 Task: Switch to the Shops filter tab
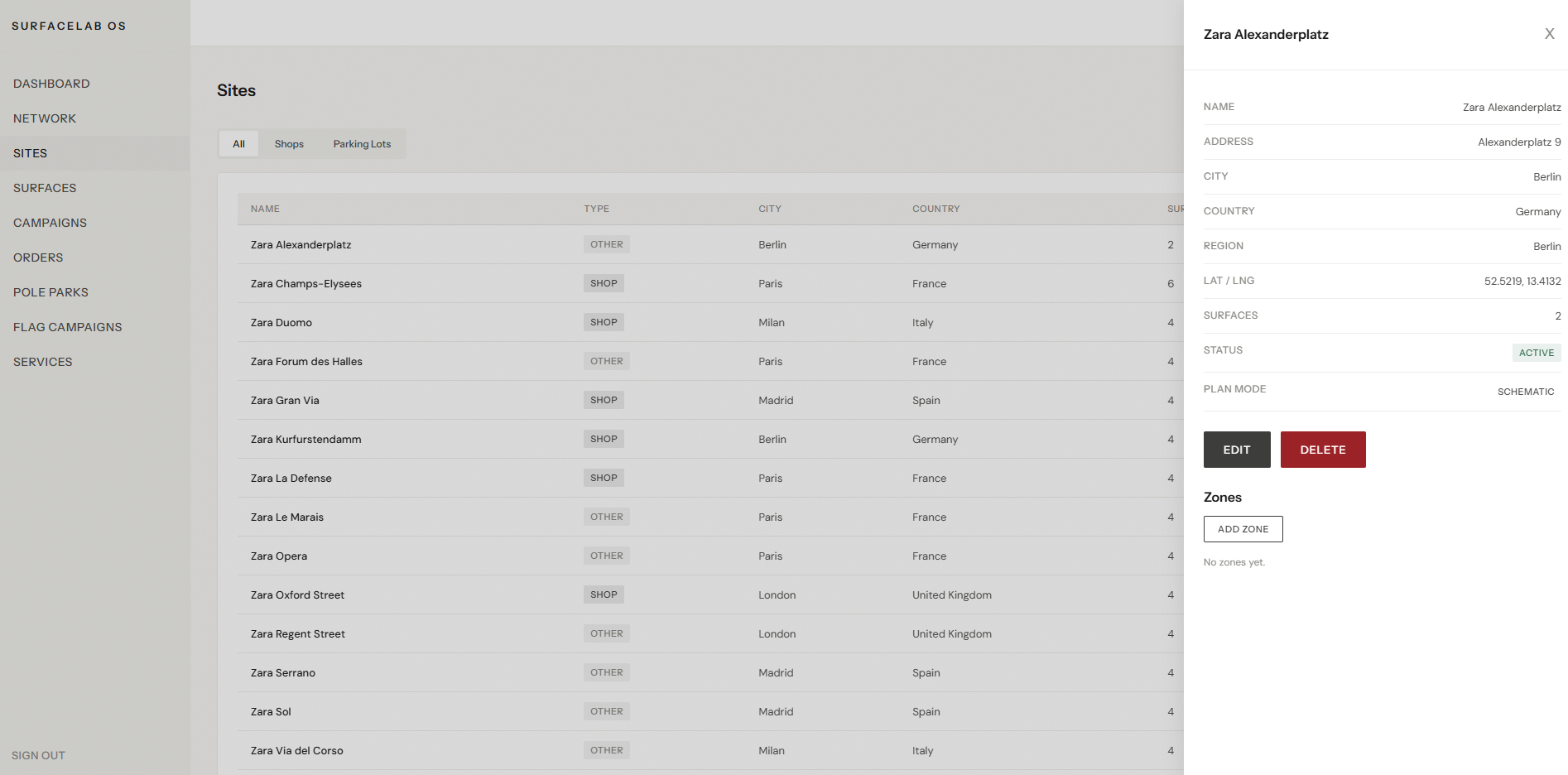(289, 143)
